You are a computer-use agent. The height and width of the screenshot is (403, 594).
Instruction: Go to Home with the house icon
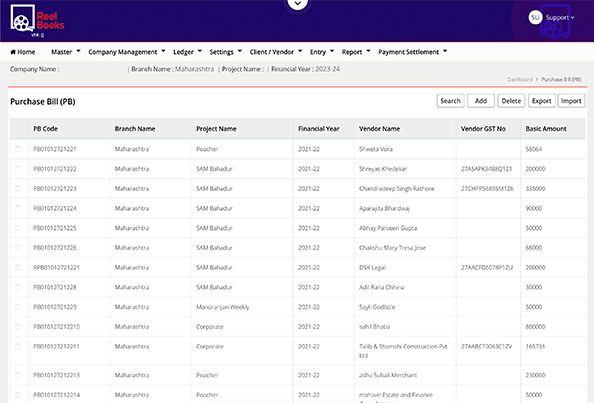click(x=23, y=52)
